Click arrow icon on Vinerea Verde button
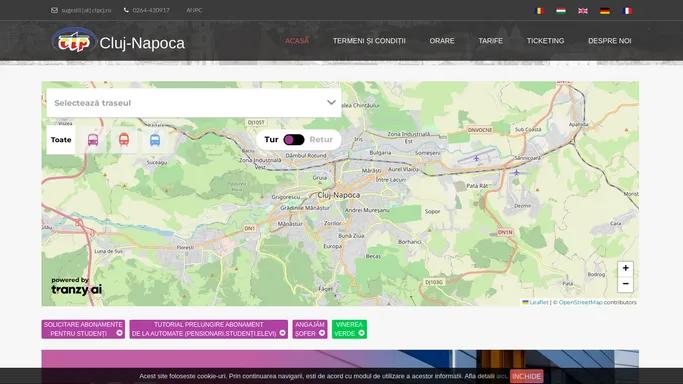This screenshot has height=384, width=683. [x=362, y=333]
